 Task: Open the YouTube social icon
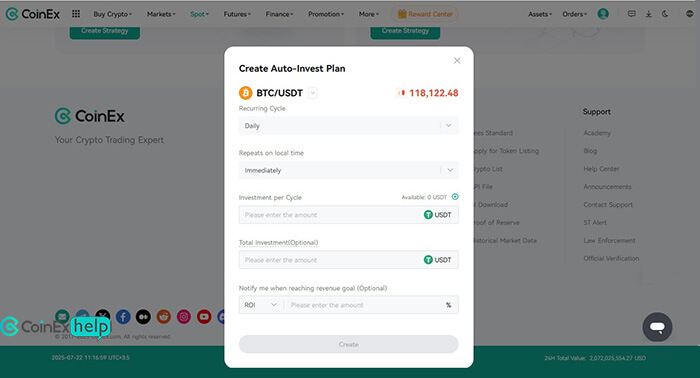[x=204, y=317]
